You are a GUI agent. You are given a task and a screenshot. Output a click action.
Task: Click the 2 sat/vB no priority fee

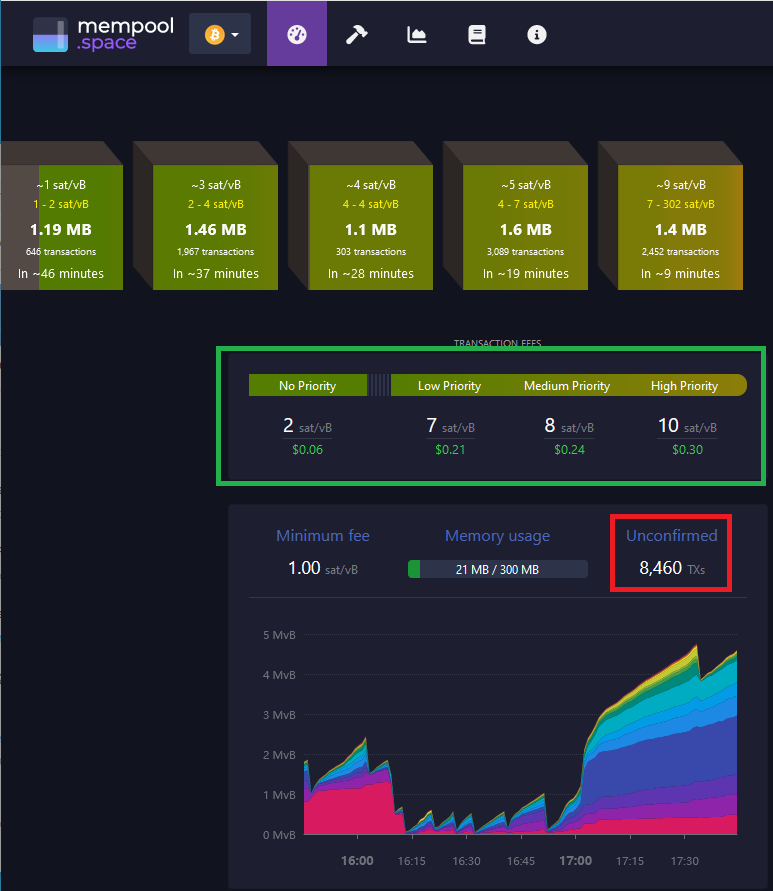307,426
